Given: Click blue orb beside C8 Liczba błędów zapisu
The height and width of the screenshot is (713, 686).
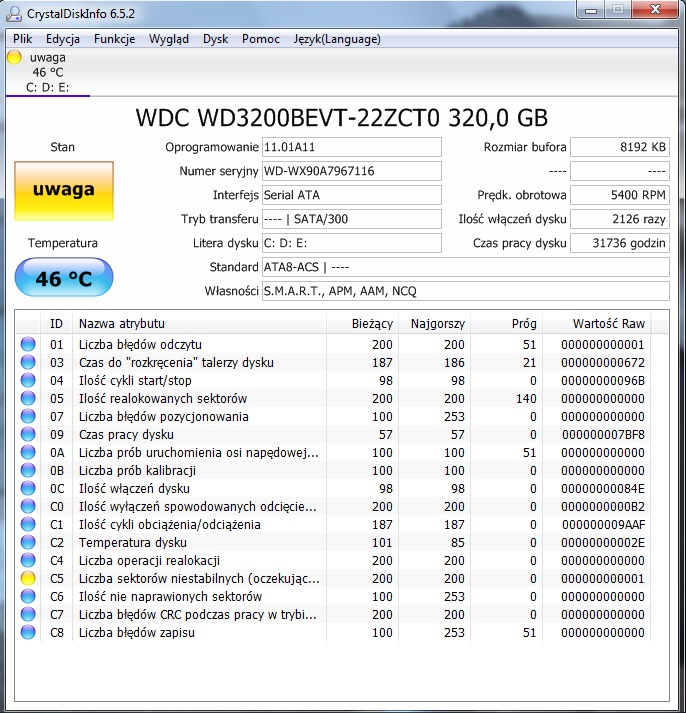Looking at the screenshot, I should tap(28, 632).
